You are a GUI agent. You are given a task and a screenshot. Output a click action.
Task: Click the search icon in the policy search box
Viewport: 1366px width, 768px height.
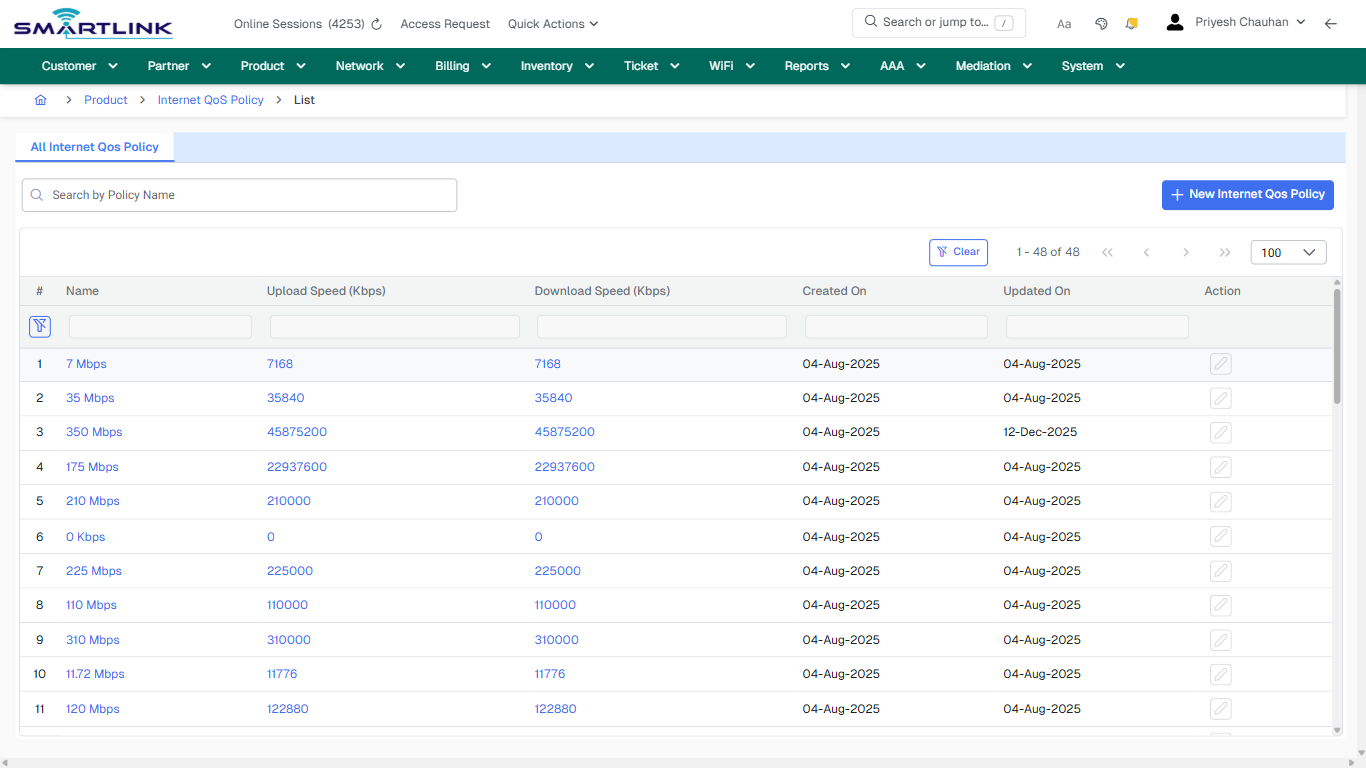tap(37, 194)
